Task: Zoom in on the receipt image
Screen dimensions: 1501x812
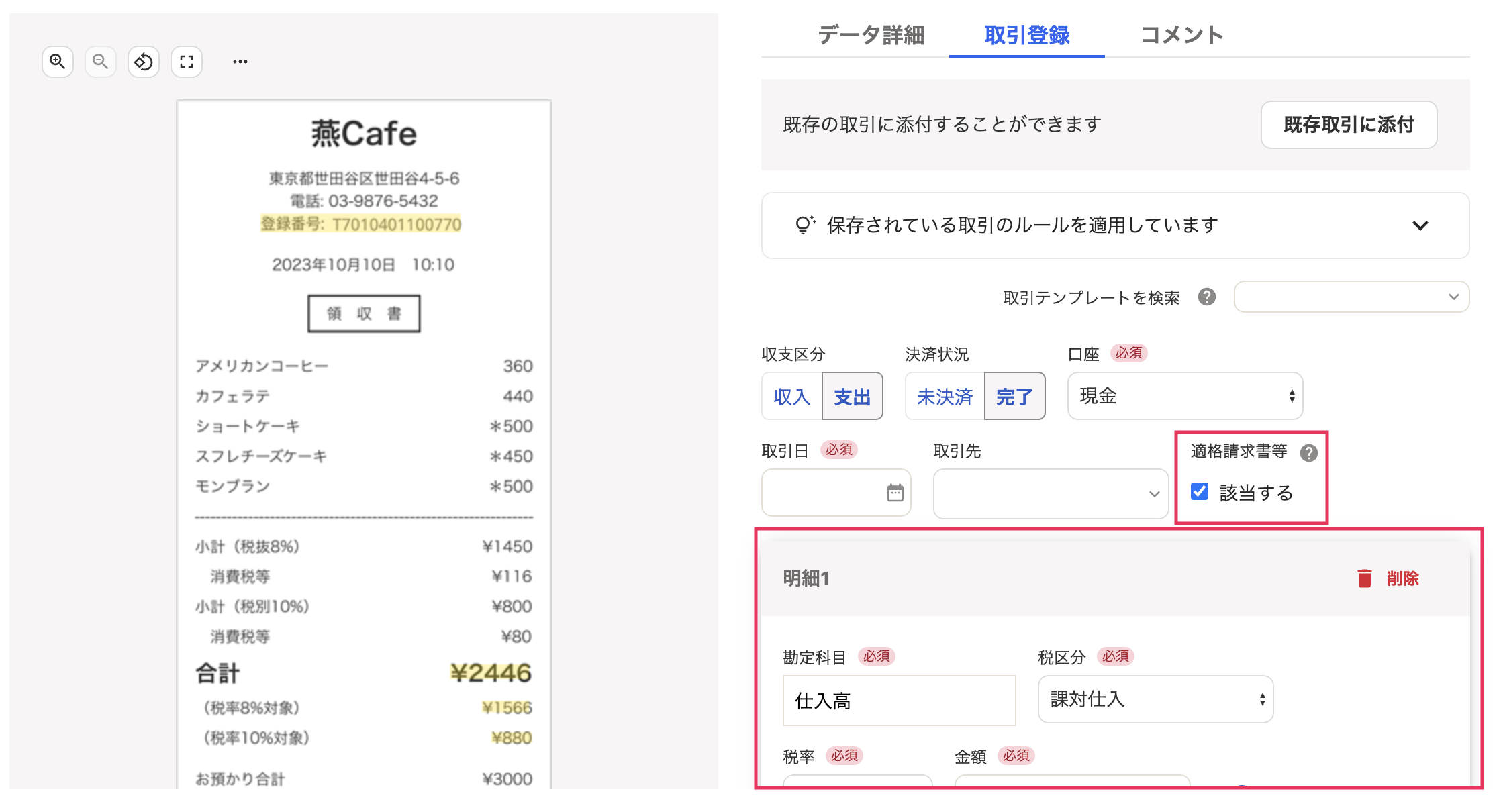Action: [x=58, y=62]
